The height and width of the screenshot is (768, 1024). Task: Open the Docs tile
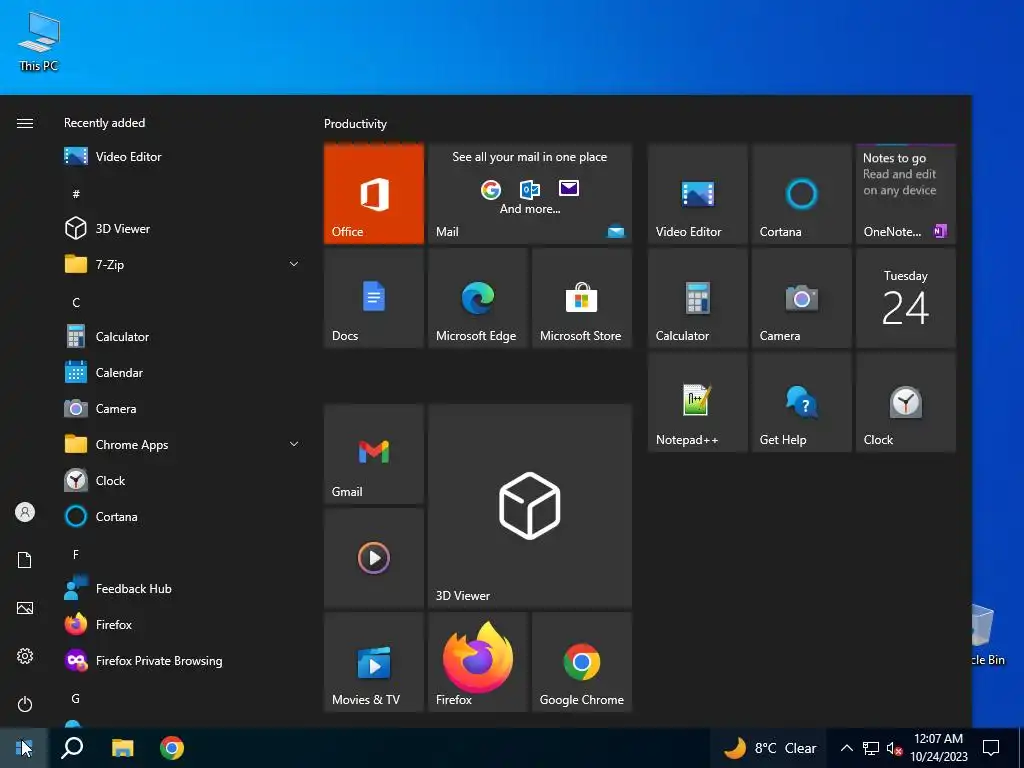click(x=374, y=298)
